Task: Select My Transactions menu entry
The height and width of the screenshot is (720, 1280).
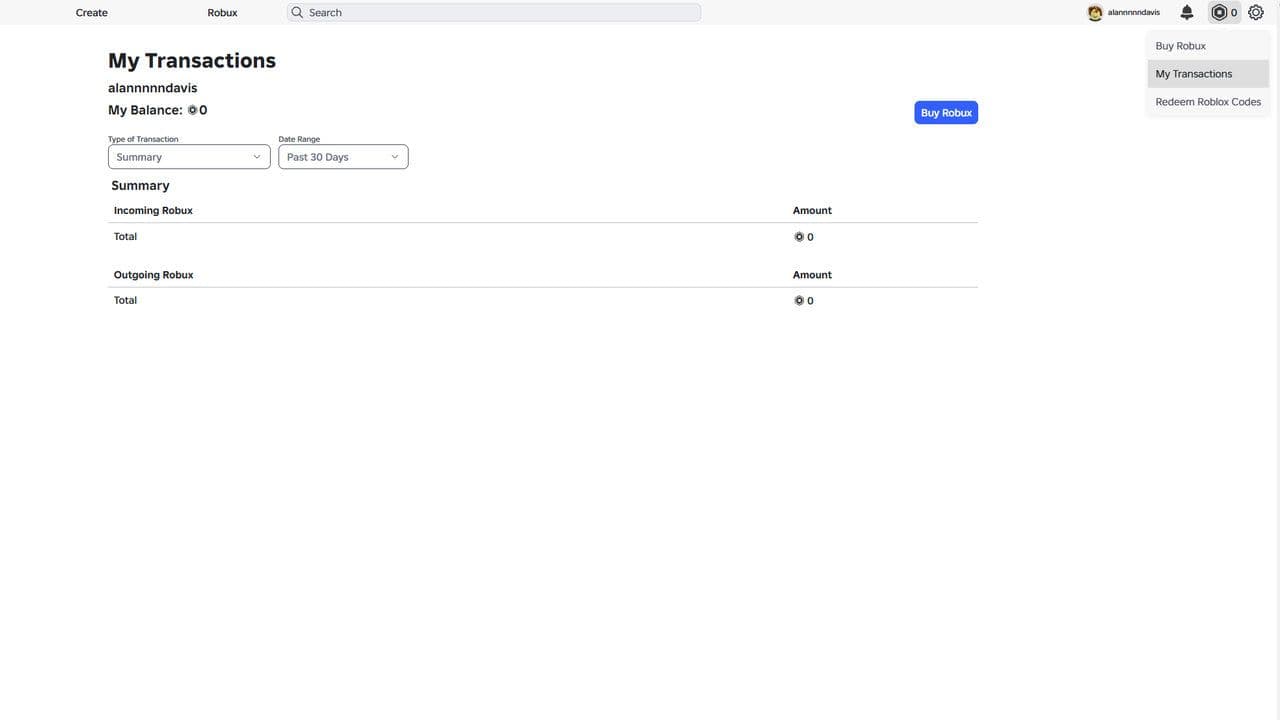Action: [1207, 74]
